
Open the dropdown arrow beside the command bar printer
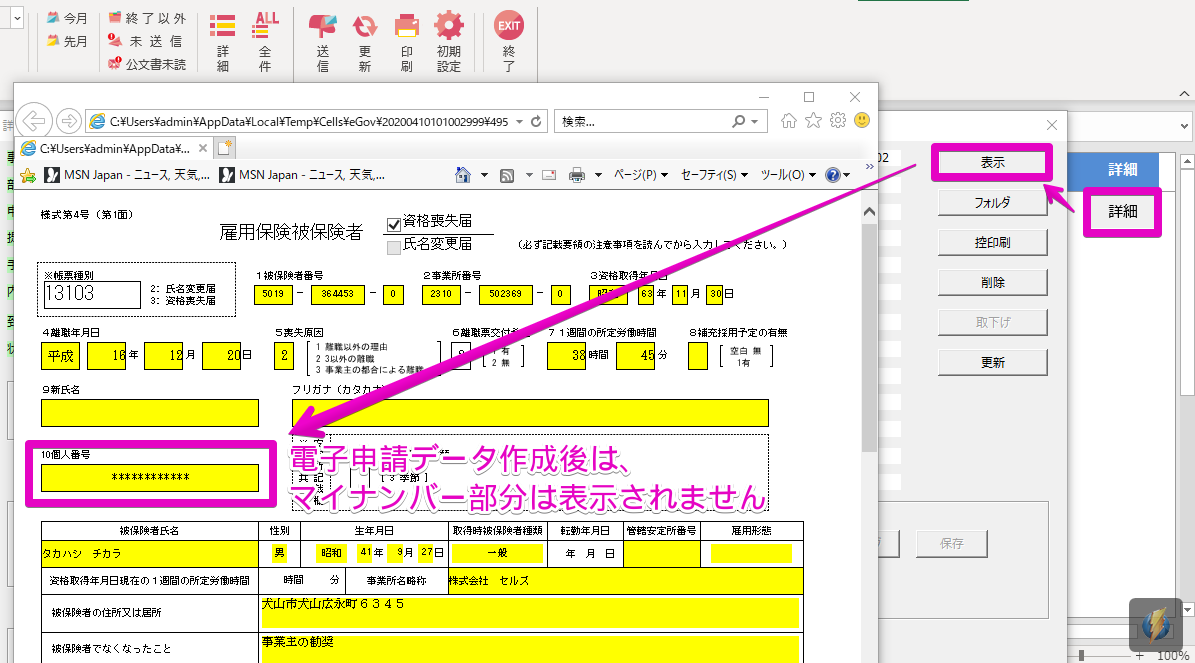(598, 175)
